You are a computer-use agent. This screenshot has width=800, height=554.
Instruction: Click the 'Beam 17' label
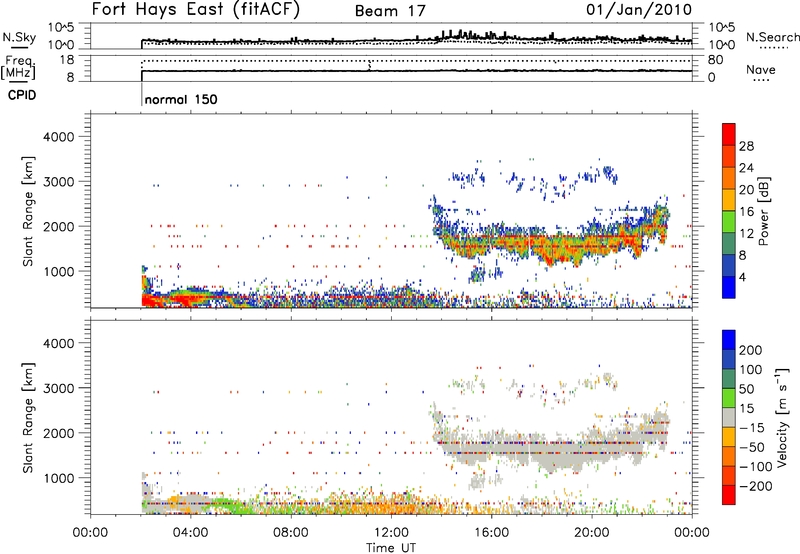point(390,11)
